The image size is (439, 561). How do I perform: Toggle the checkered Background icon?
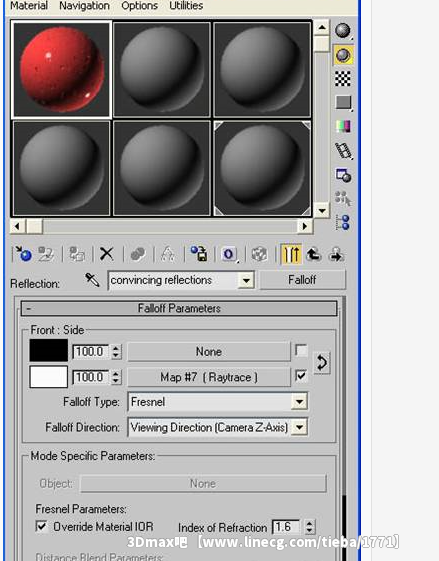coord(343,79)
